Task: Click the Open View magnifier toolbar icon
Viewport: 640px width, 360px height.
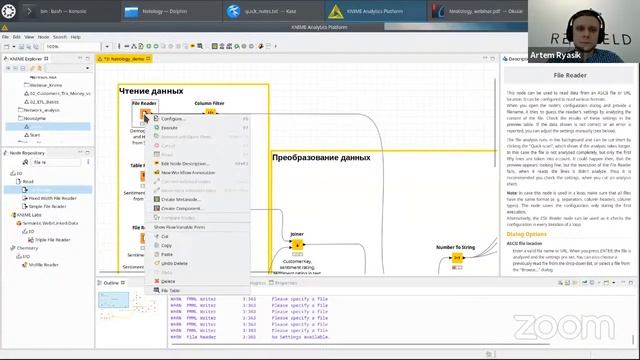Action: [200, 47]
